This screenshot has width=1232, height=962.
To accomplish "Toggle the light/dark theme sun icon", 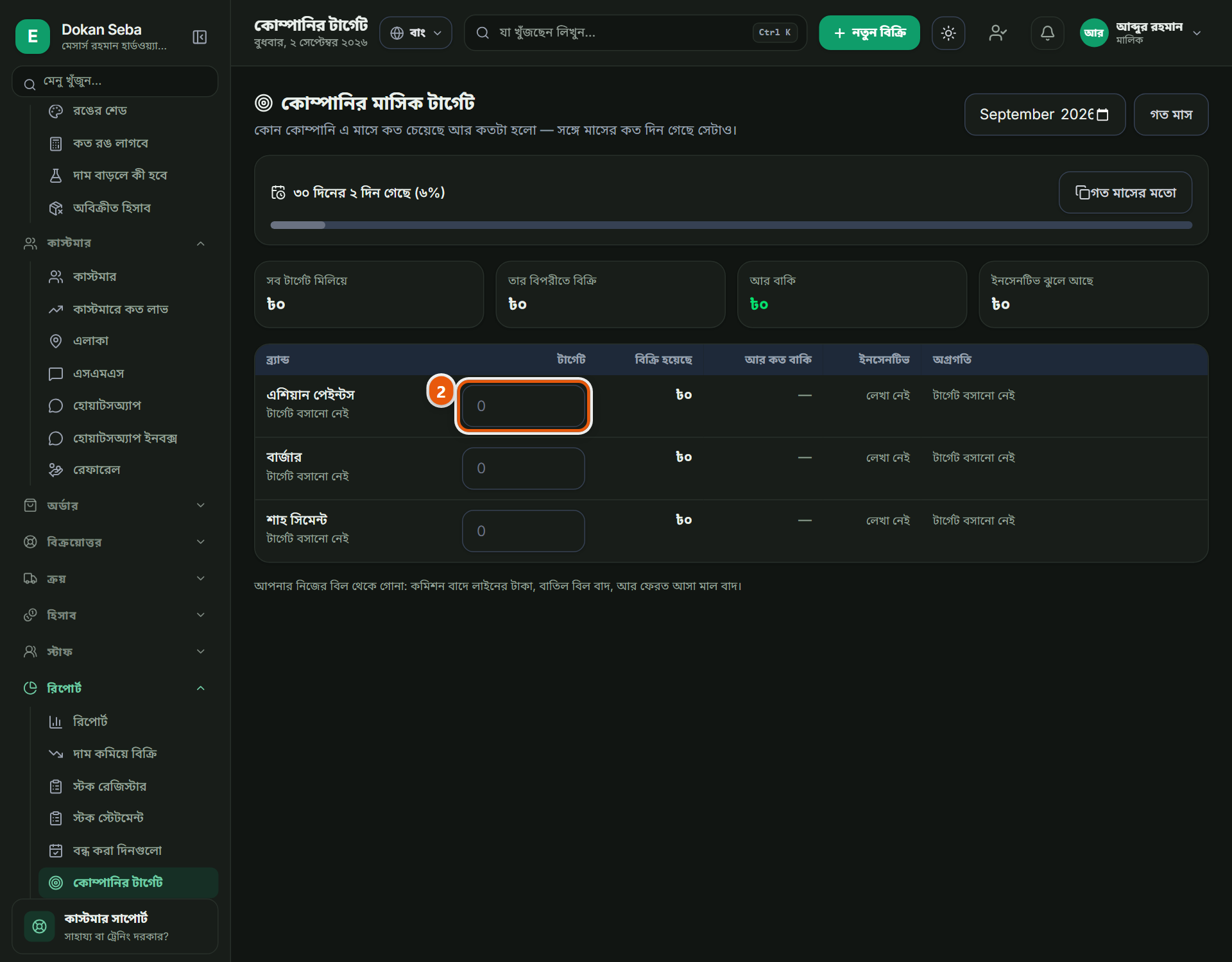I will [x=948, y=33].
